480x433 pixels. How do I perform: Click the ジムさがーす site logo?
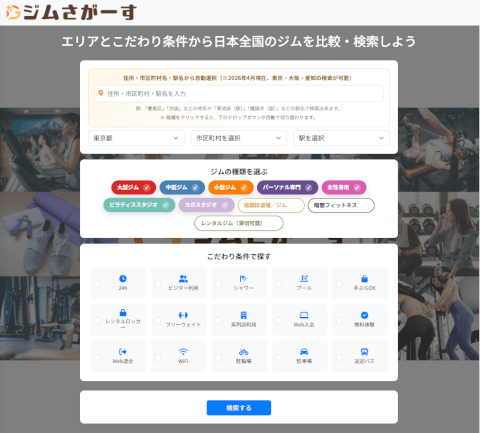(71, 12)
